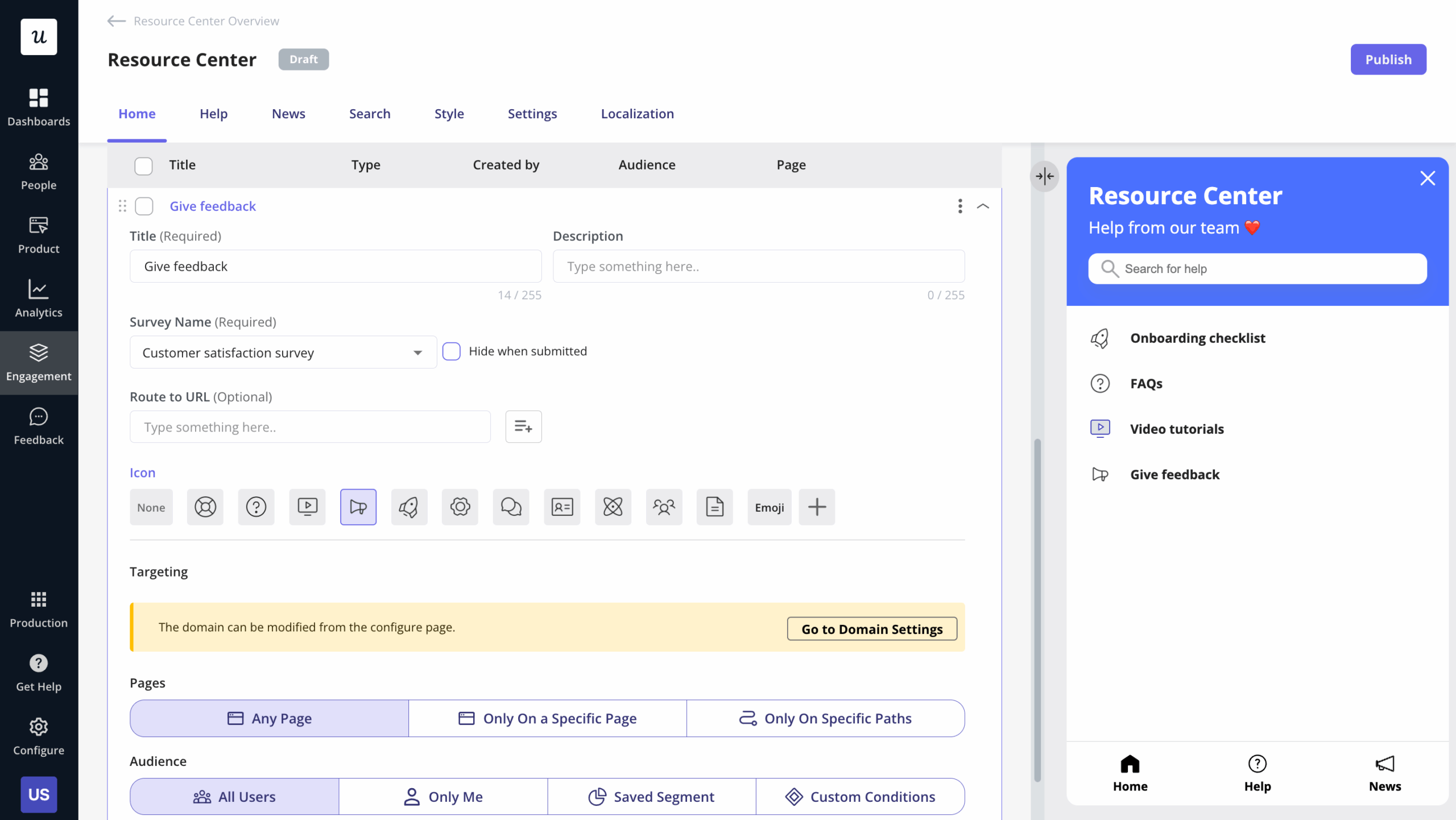The width and height of the screenshot is (1456, 820).
Task: Collapse the Resource Center preview panel
Action: pyautogui.click(x=1044, y=176)
